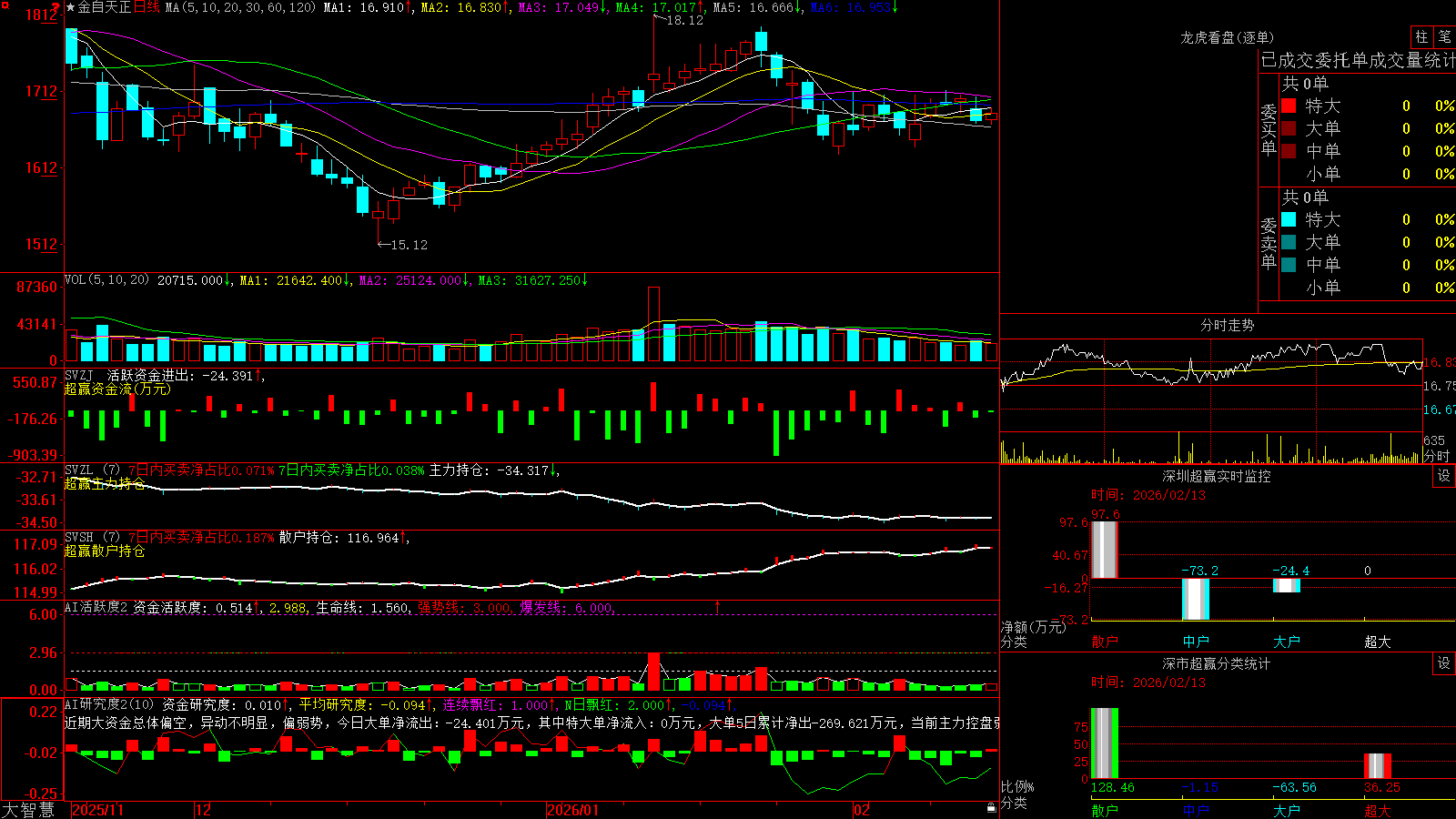The width and height of the screenshot is (1456, 819).
Task: Click the 强势线: 3.000 label
Action: 464,607
